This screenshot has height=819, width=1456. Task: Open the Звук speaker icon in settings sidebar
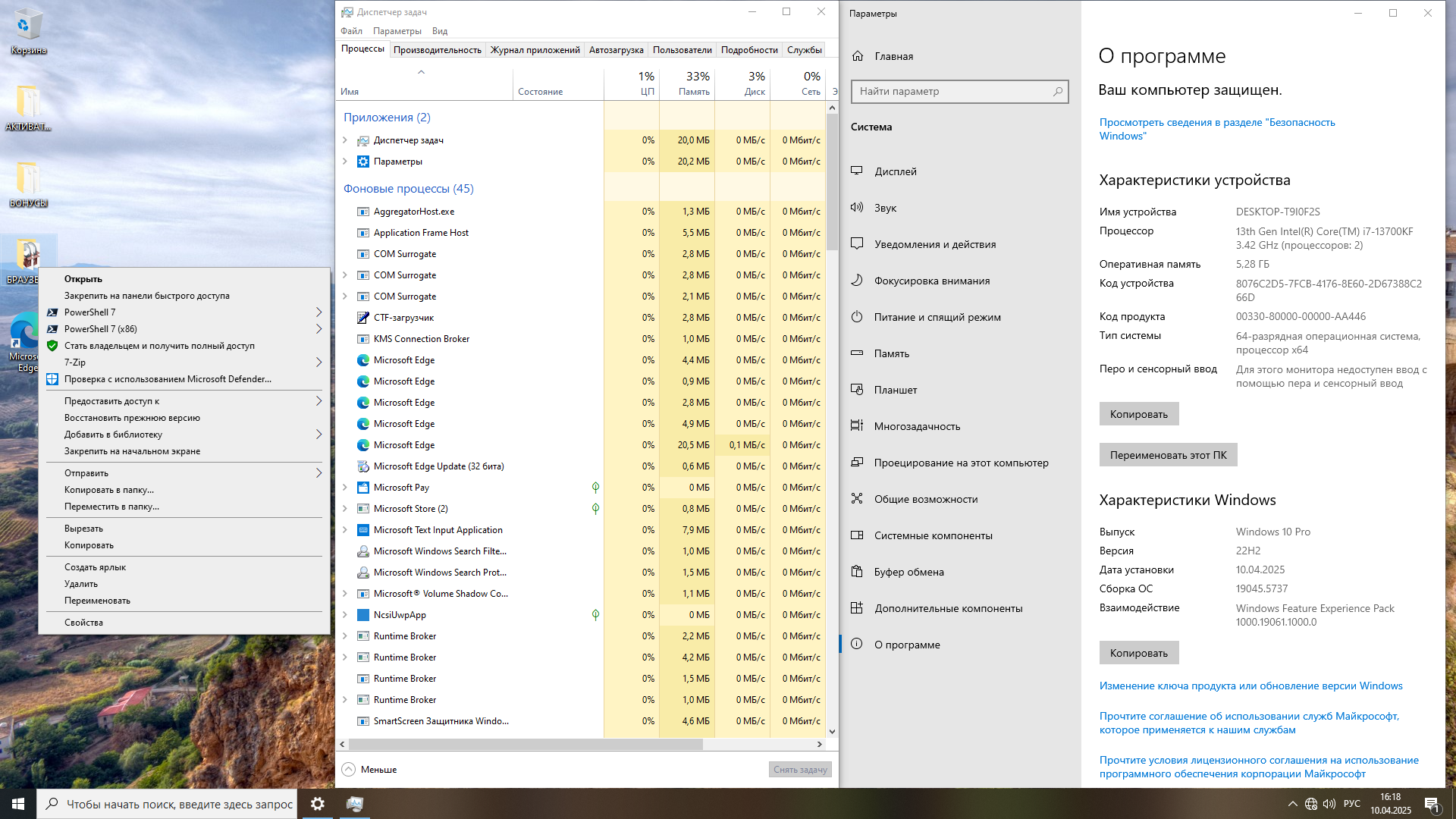point(857,207)
